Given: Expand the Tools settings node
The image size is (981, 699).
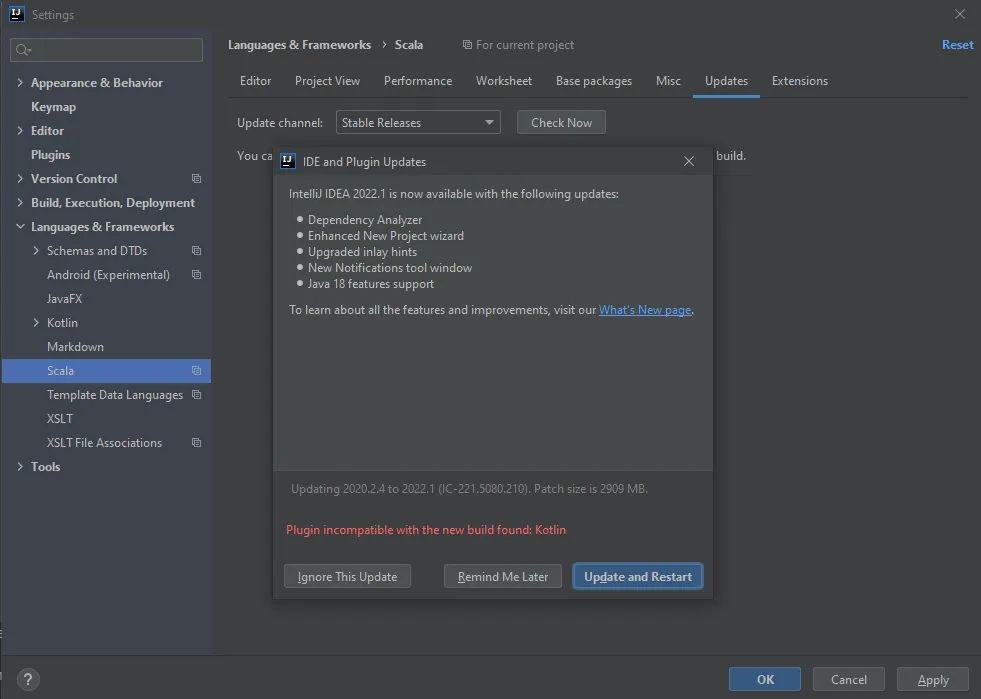Looking at the screenshot, I should click(x=20, y=467).
